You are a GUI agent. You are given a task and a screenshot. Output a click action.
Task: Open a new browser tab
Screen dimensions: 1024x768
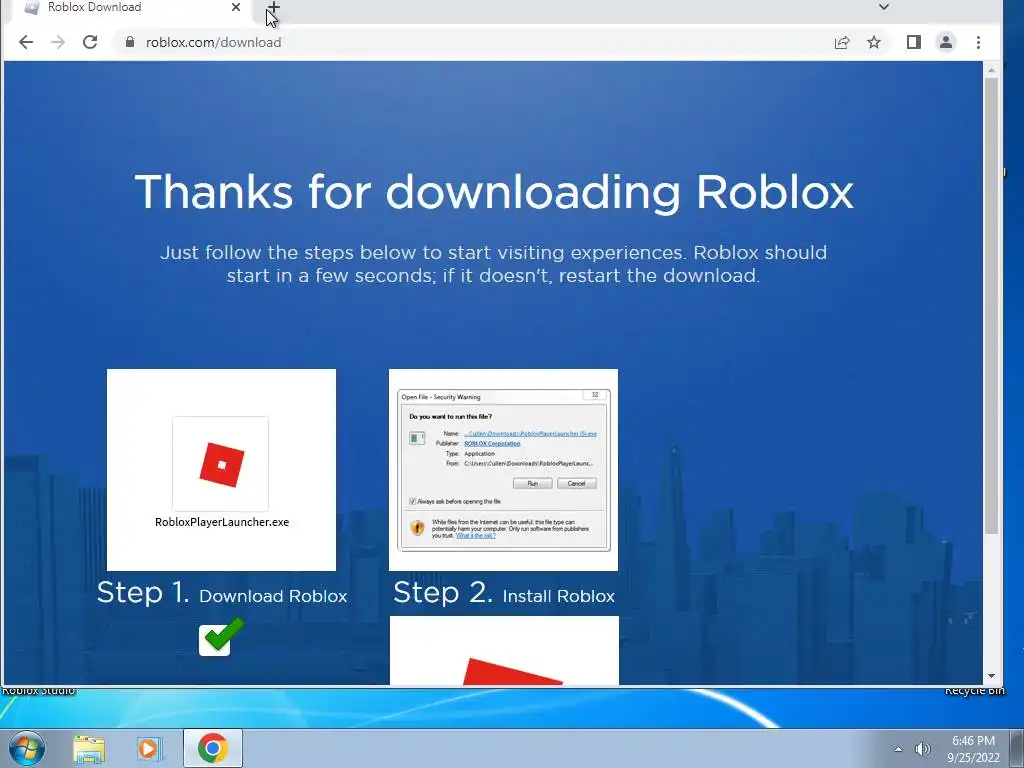[x=273, y=8]
